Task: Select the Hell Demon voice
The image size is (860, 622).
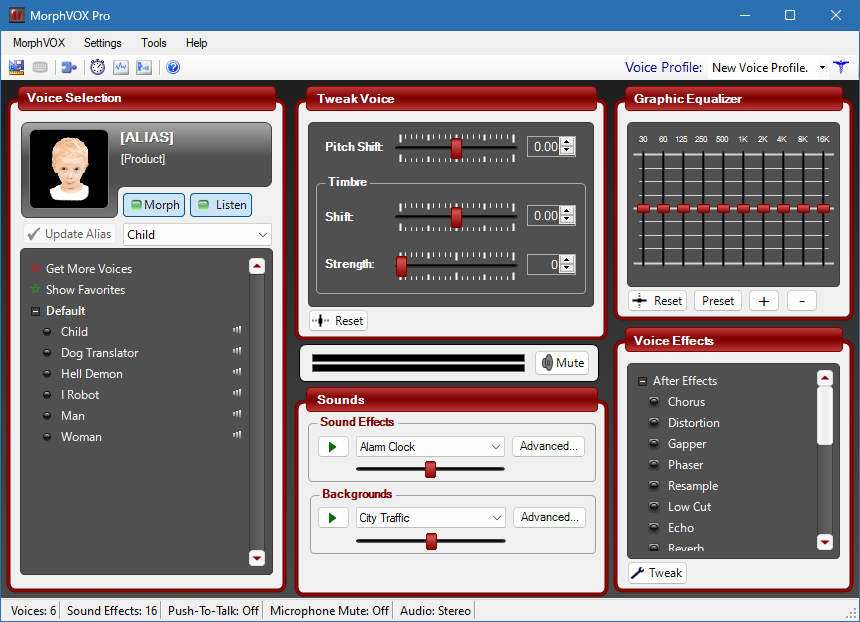Action: click(x=92, y=374)
